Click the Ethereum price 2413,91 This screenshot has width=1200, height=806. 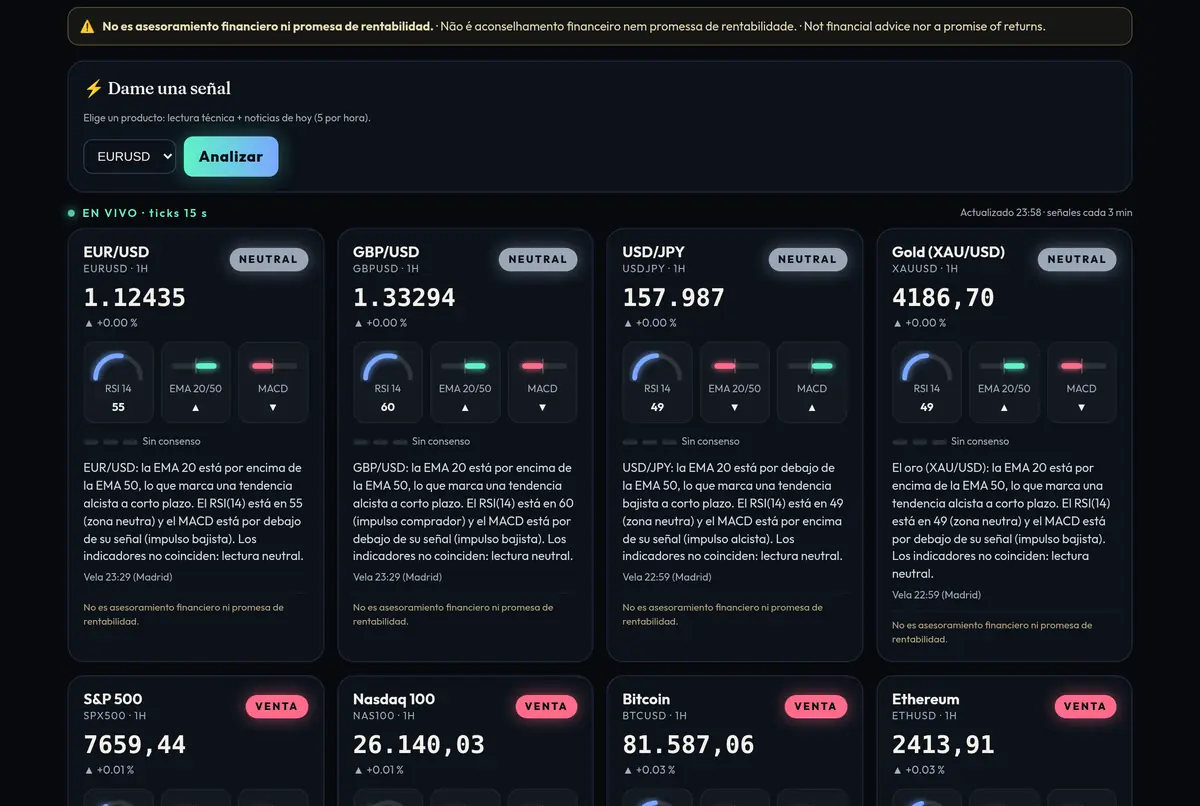tap(943, 744)
